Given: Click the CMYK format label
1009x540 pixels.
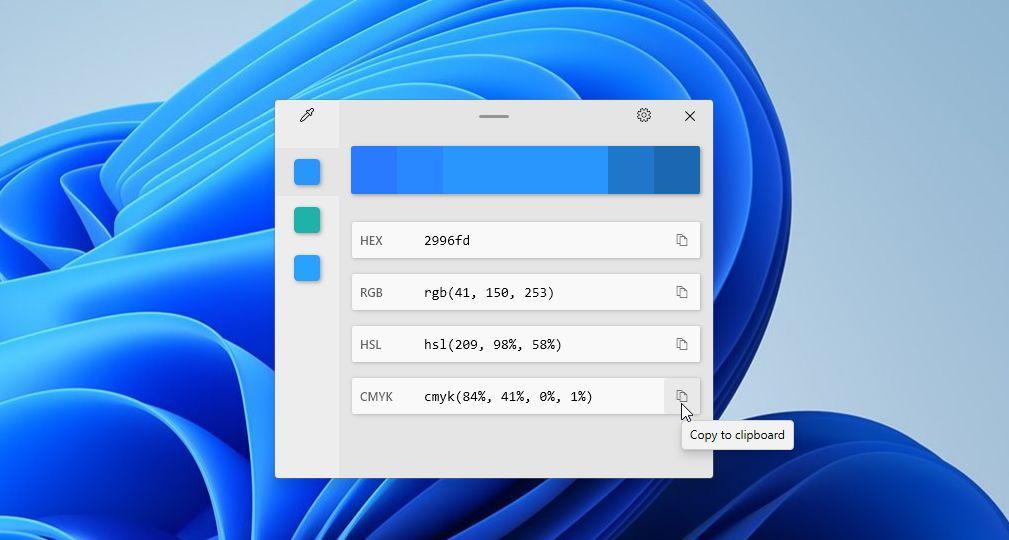Looking at the screenshot, I should click(x=376, y=397).
